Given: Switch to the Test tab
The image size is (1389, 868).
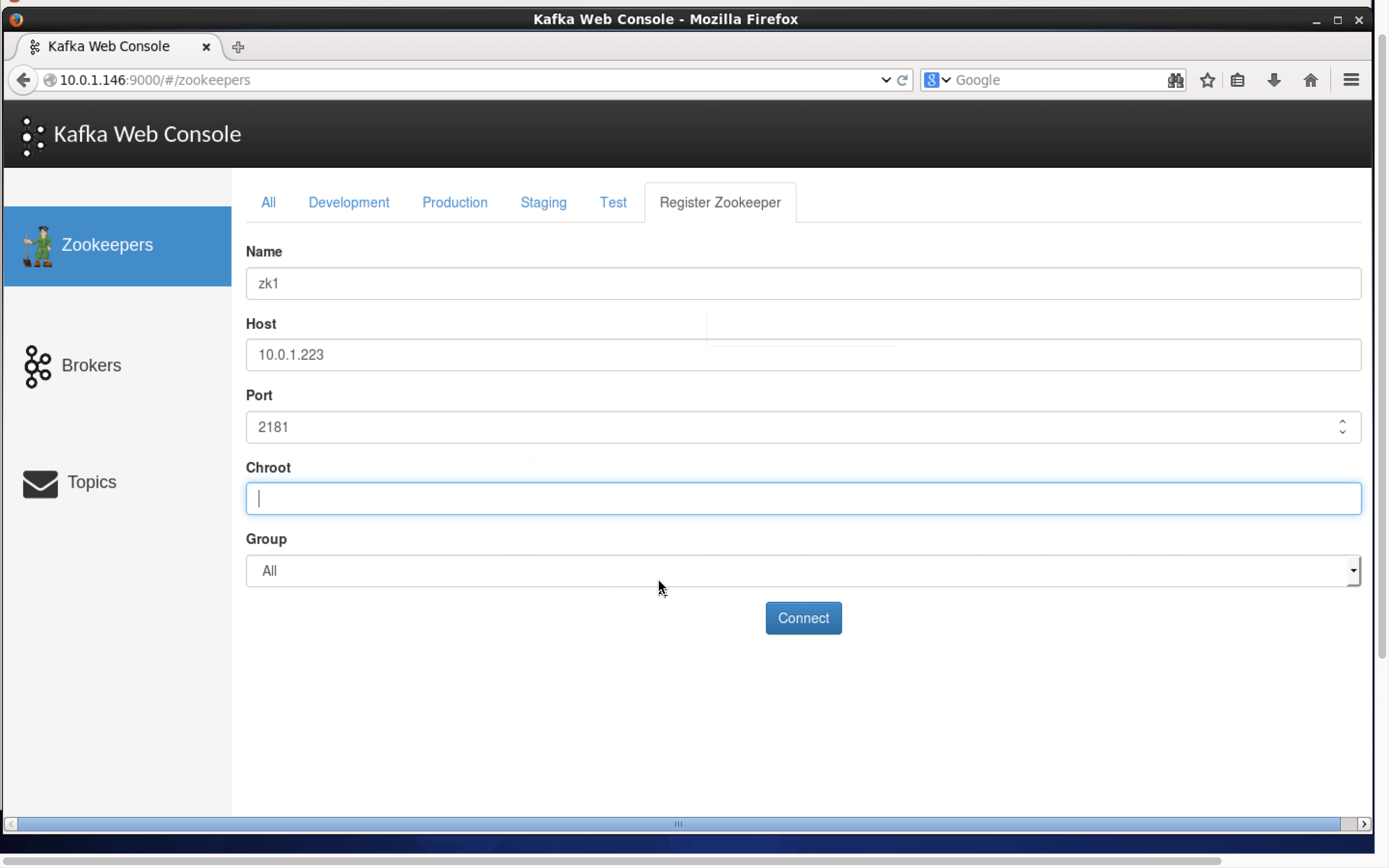Looking at the screenshot, I should [x=613, y=202].
